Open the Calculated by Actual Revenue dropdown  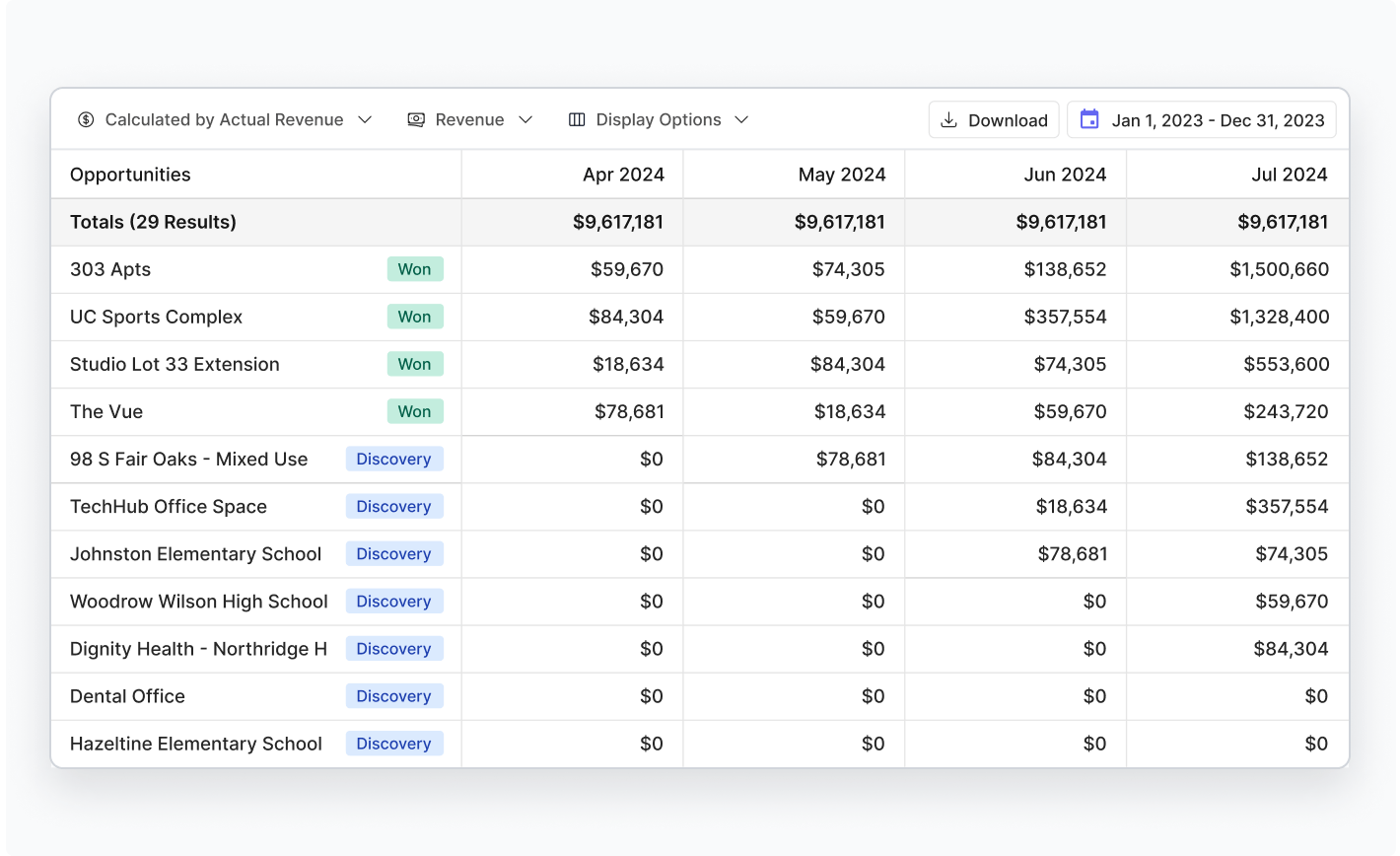click(x=225, y=119)
